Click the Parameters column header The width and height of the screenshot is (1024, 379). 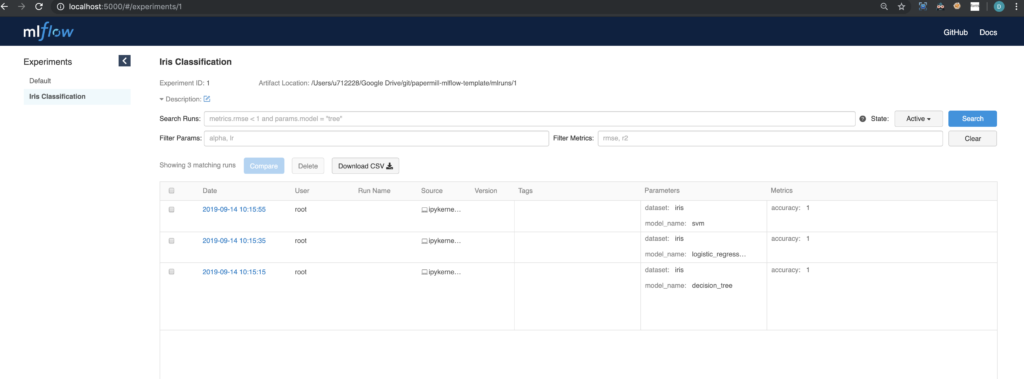point(662,191)
